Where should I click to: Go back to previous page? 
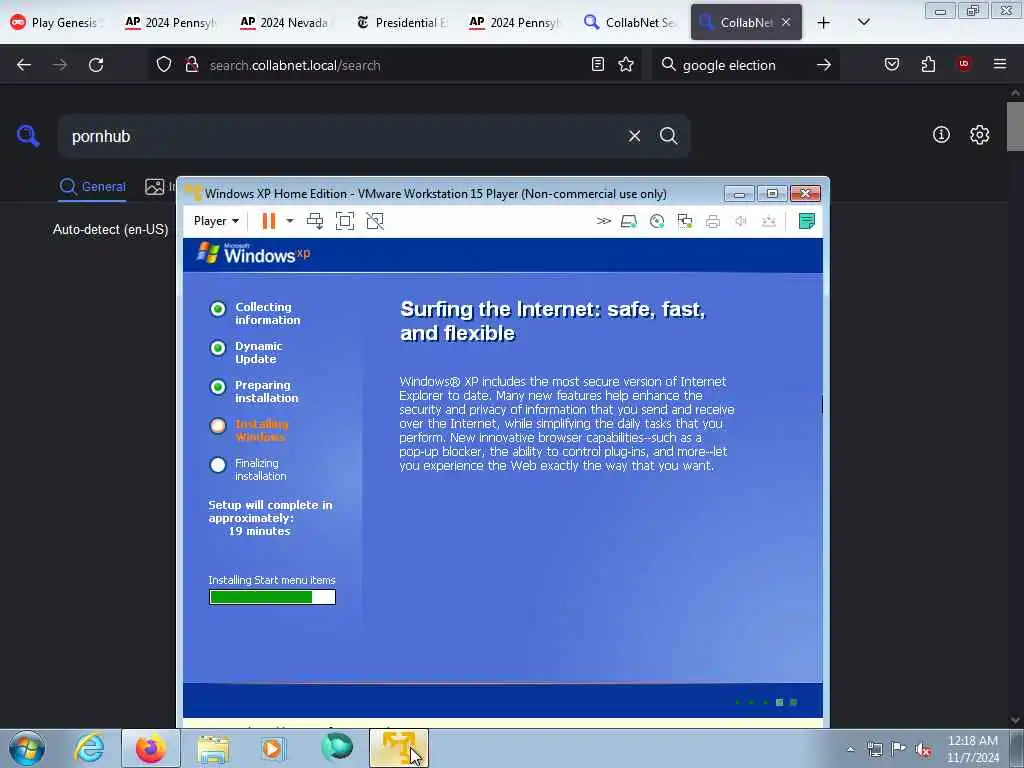24,65
